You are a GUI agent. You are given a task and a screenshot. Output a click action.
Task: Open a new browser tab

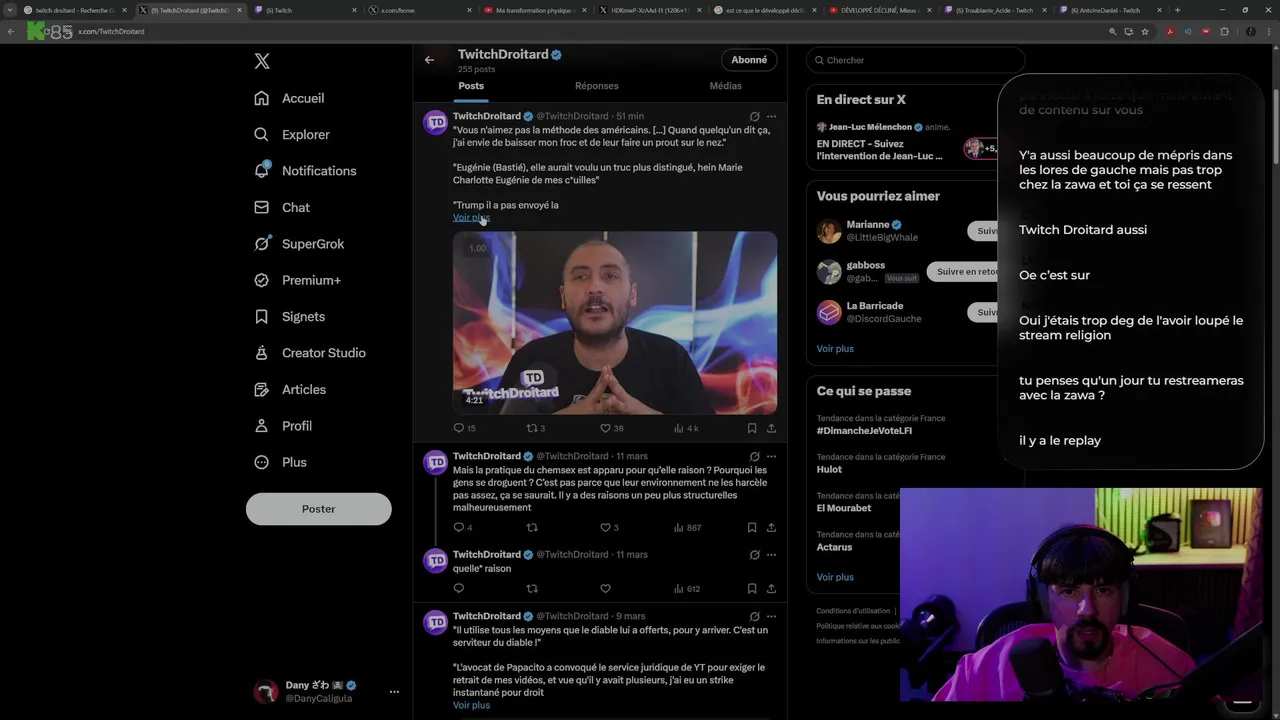(1177, 10)
